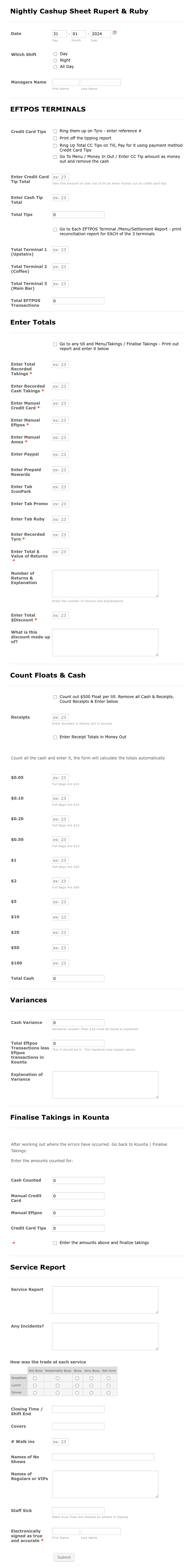The height and width of the screenshot is (1568, 193).
Task: Click the Closing Time / Shift End field
Action: click(x=78, y=1409)
